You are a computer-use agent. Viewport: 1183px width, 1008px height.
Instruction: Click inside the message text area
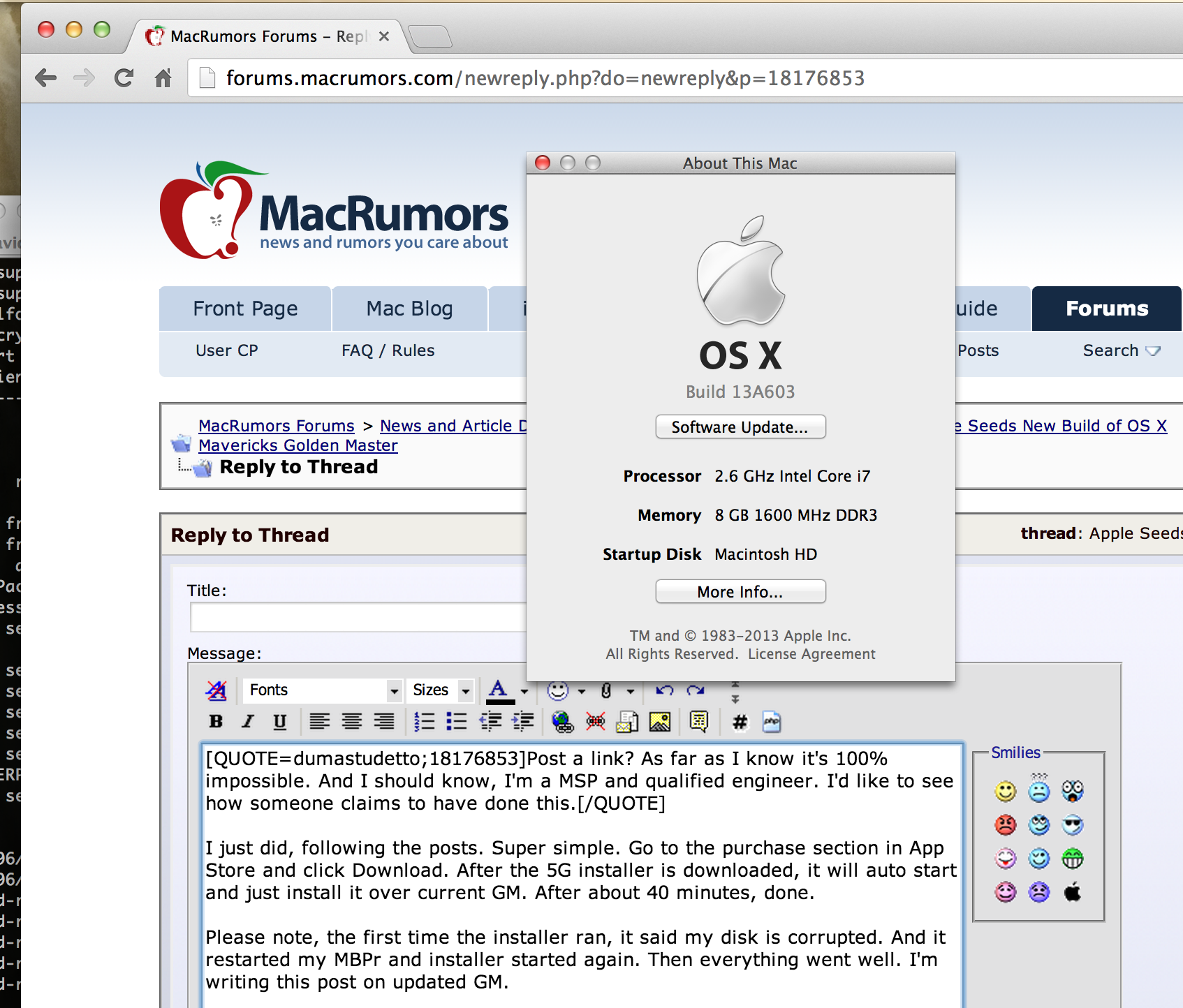582,876
